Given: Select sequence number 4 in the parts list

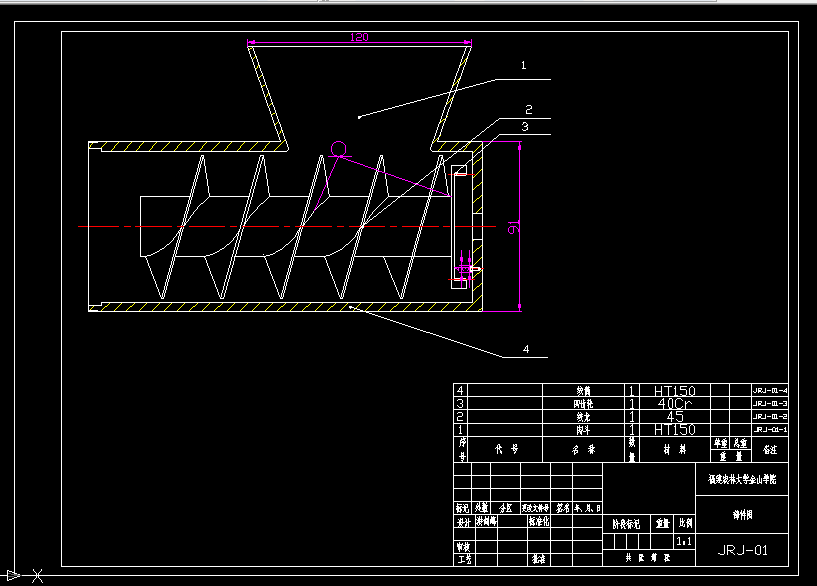Looking at the screenshot, I should (x=460, y=390).
